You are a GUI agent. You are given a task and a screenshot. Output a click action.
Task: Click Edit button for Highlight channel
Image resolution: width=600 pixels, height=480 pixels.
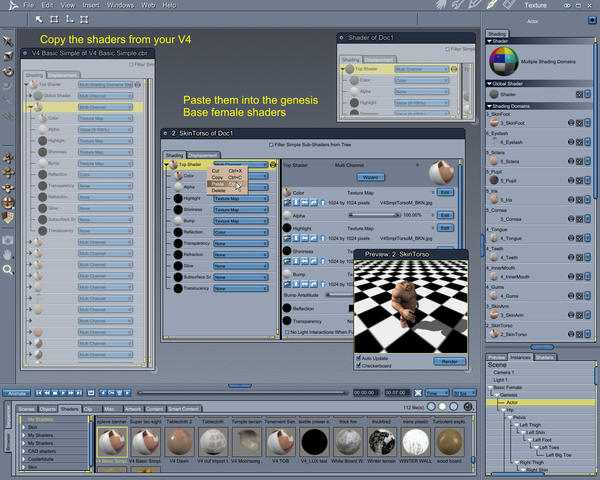(445, 228)
